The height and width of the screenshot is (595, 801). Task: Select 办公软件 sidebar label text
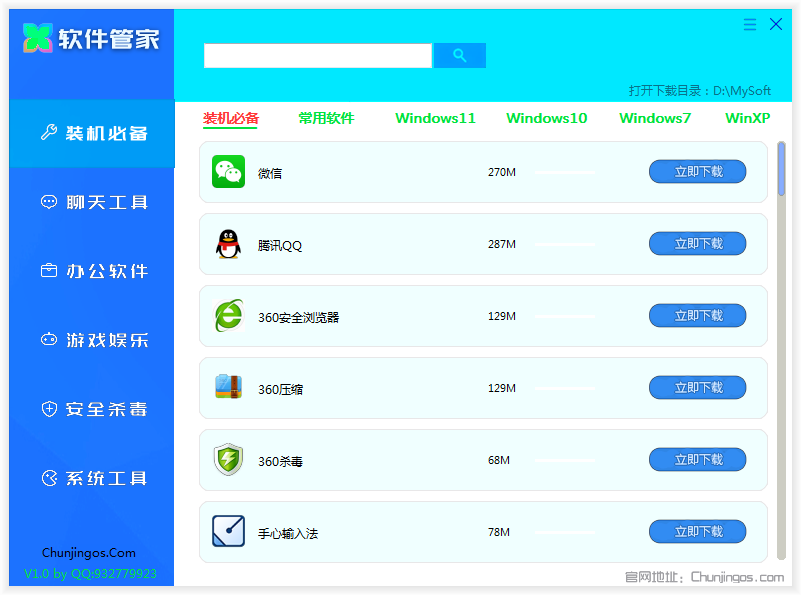(107, 271)
